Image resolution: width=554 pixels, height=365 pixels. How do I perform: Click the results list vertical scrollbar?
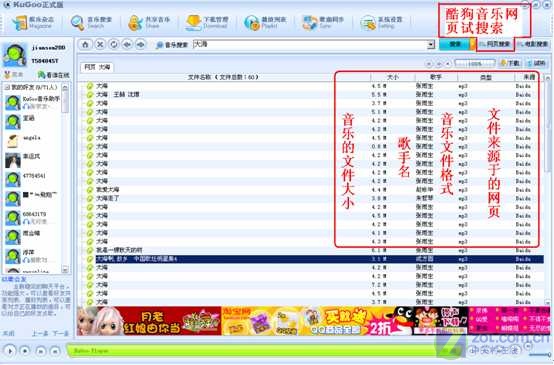[x=548, y=190]
